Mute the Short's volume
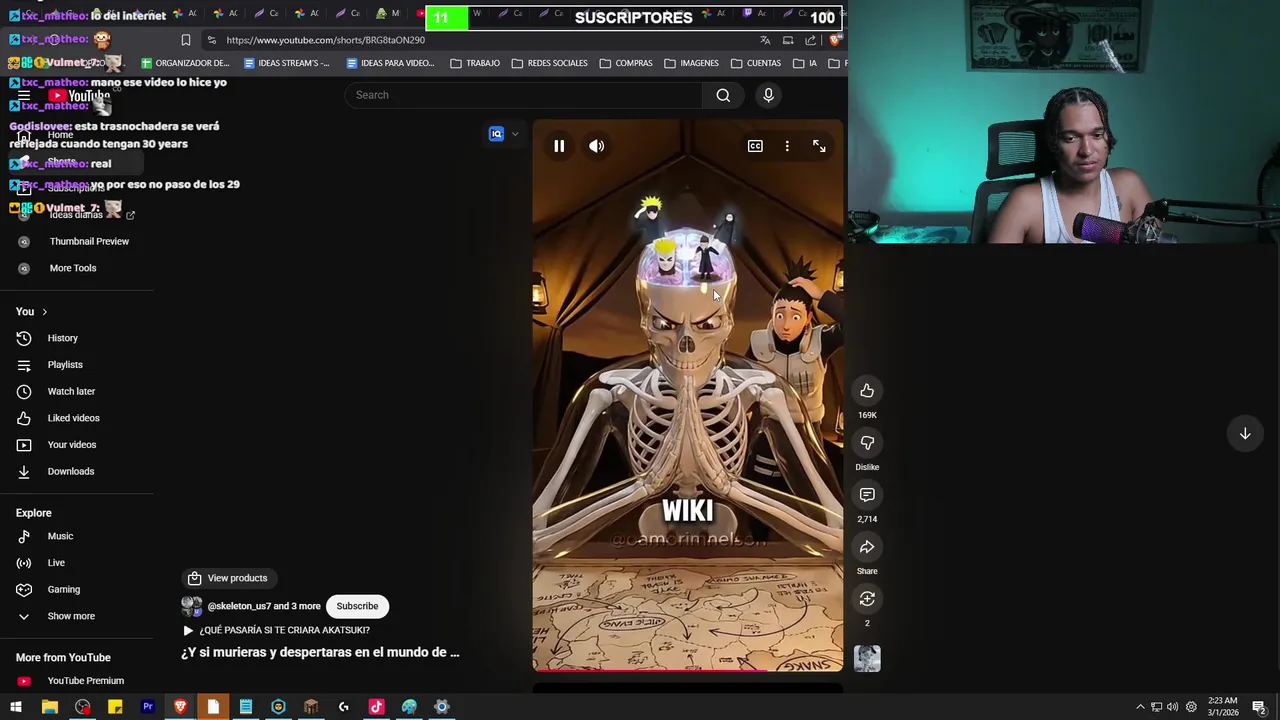This screenshot has height=720, width=1280. [x=596, y=146]
